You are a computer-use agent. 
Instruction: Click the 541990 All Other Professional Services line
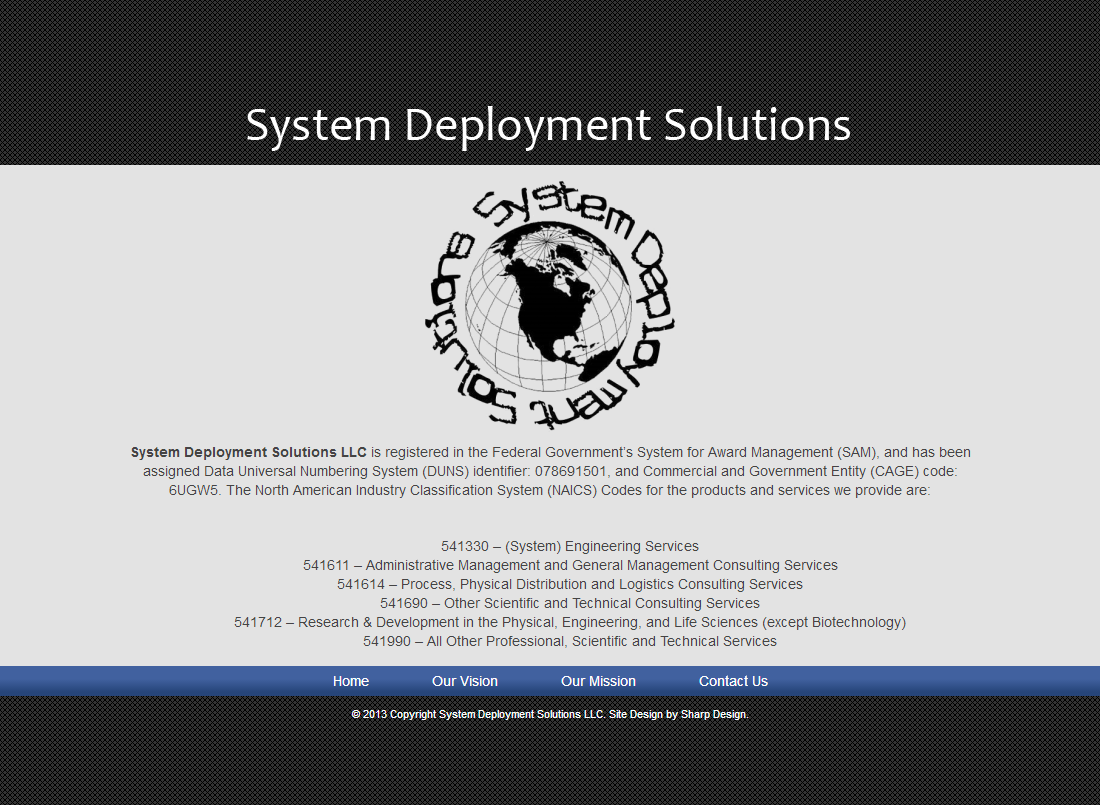570,641
